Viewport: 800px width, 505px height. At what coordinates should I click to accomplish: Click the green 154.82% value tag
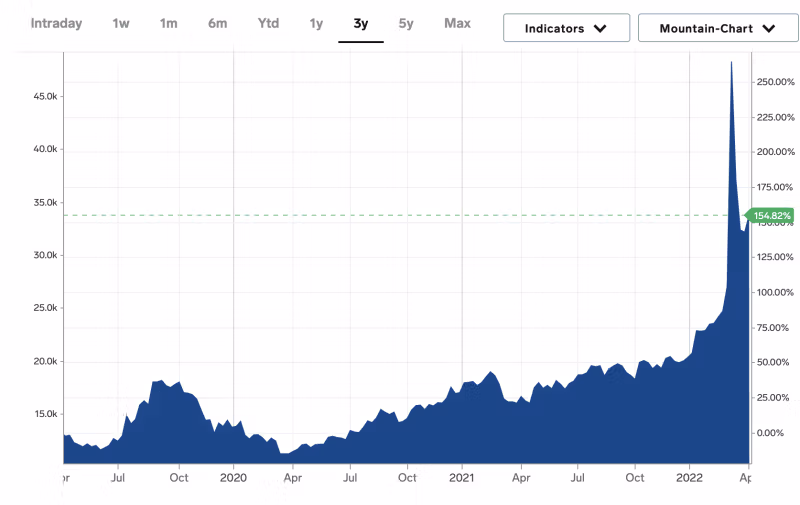tap(771, 215)
